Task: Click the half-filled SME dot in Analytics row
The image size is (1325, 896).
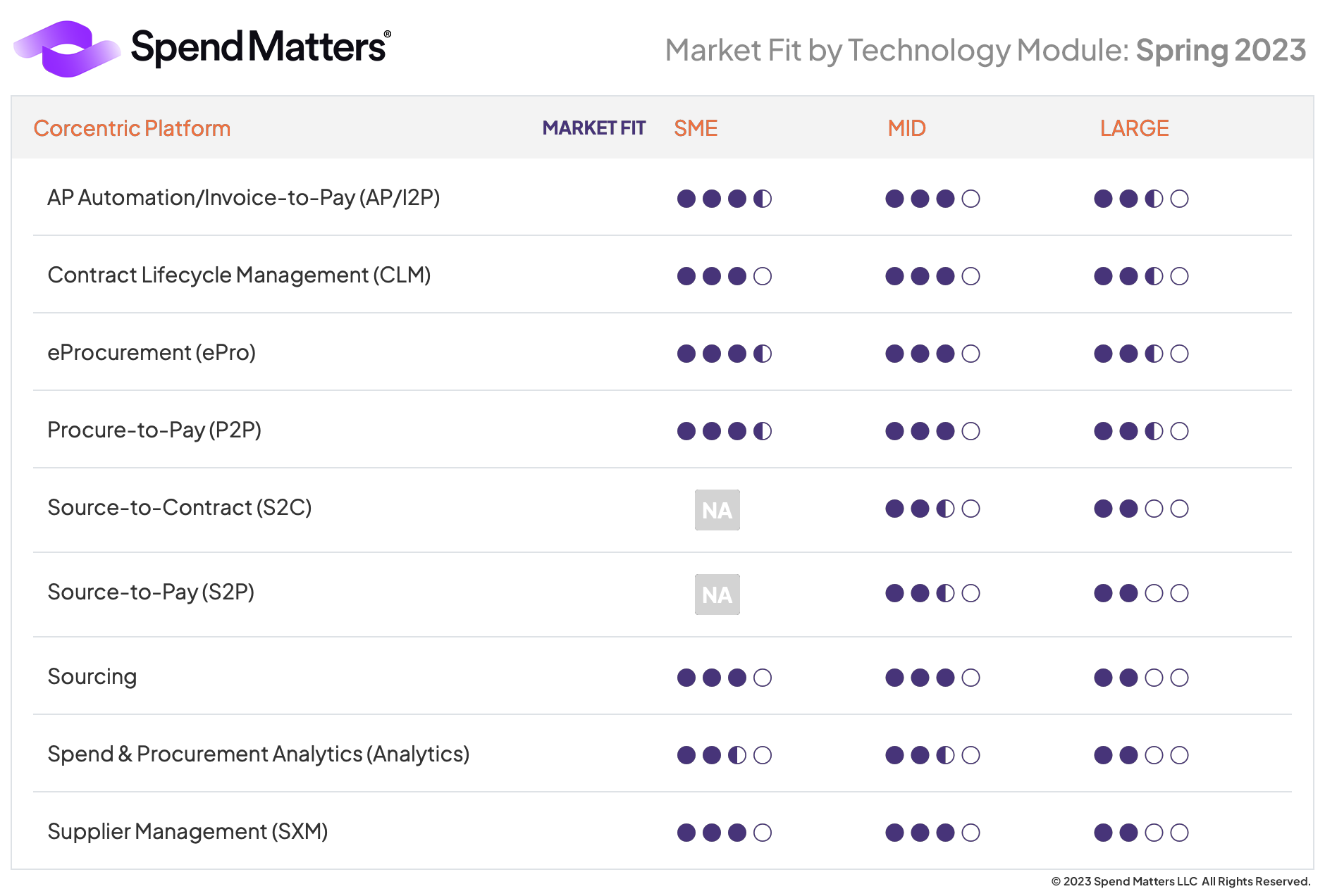Action: tap(737, 755)
